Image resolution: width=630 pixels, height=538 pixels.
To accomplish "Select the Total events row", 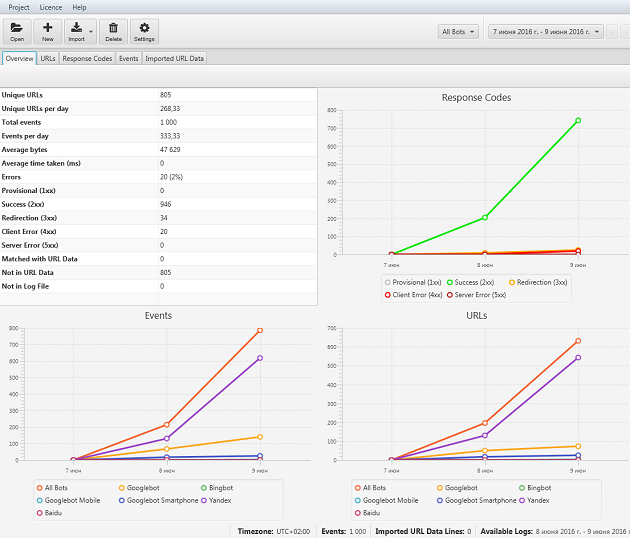I will 159,122.
